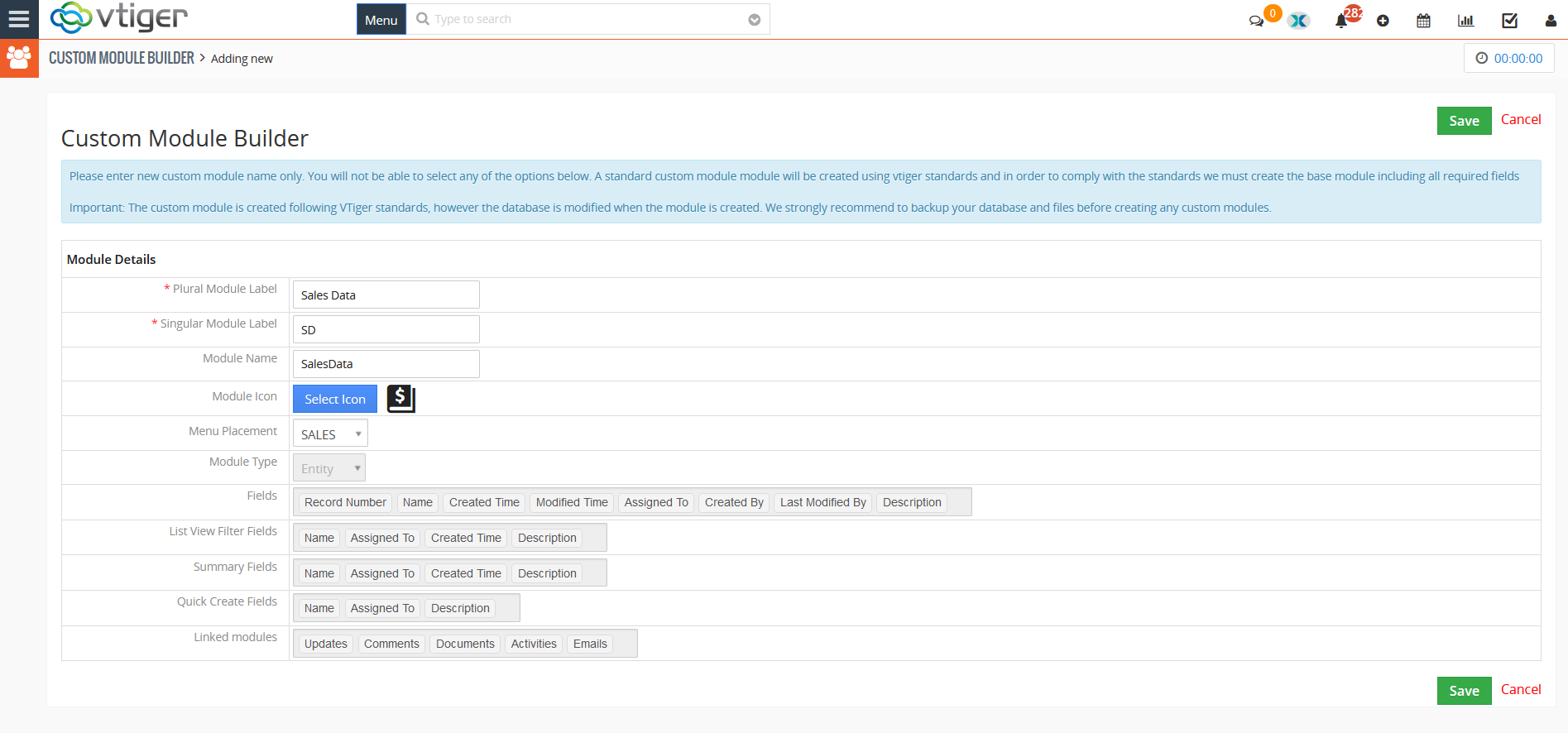This screenshot has width=1568, height=733.
Task: Click the dollar module icon preview
Action: coord(401,399)
